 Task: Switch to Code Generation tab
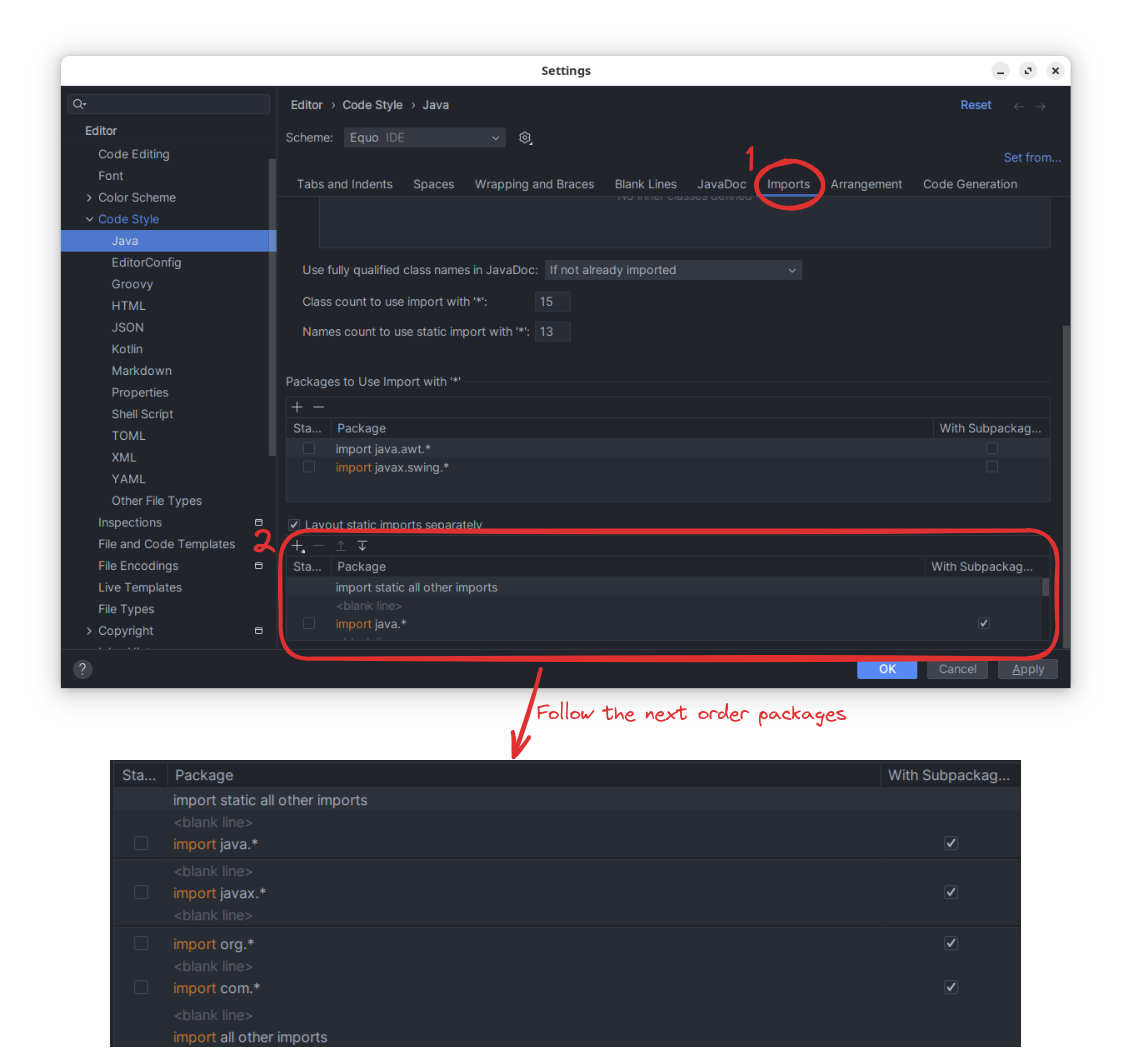coord(970,184)
